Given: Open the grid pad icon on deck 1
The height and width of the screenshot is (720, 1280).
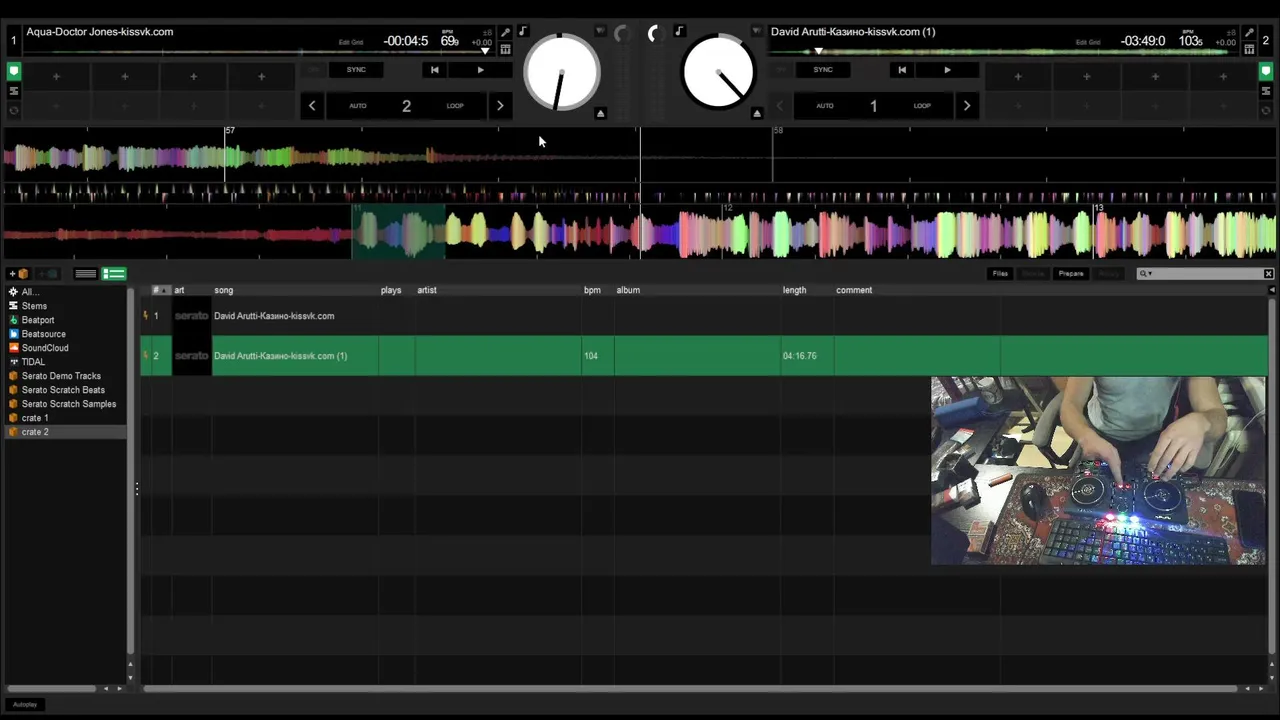Looking at the screenshot, I should [505, 49].
